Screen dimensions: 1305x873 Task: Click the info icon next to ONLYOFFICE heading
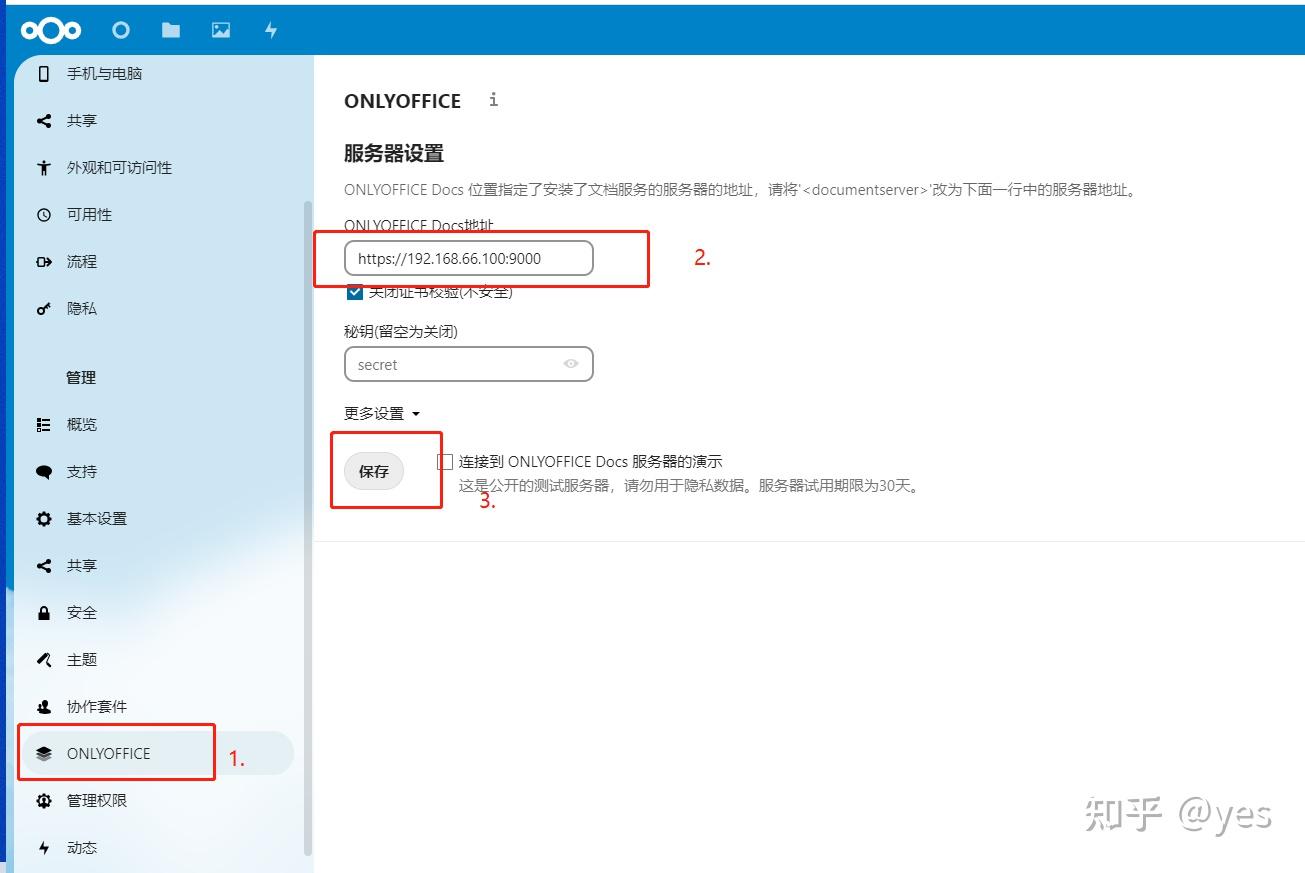493,99
